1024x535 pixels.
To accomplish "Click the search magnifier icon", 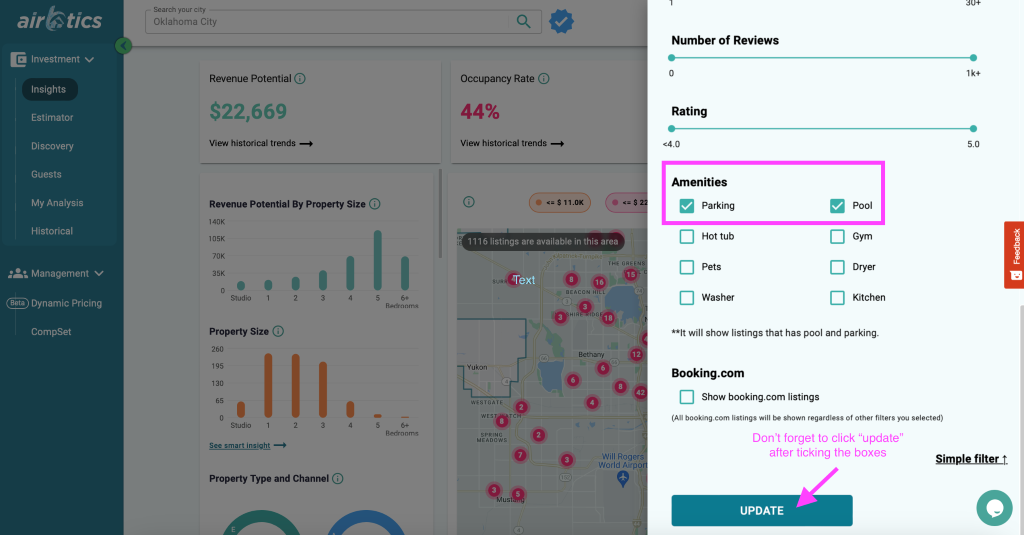I will pos(523,22).
